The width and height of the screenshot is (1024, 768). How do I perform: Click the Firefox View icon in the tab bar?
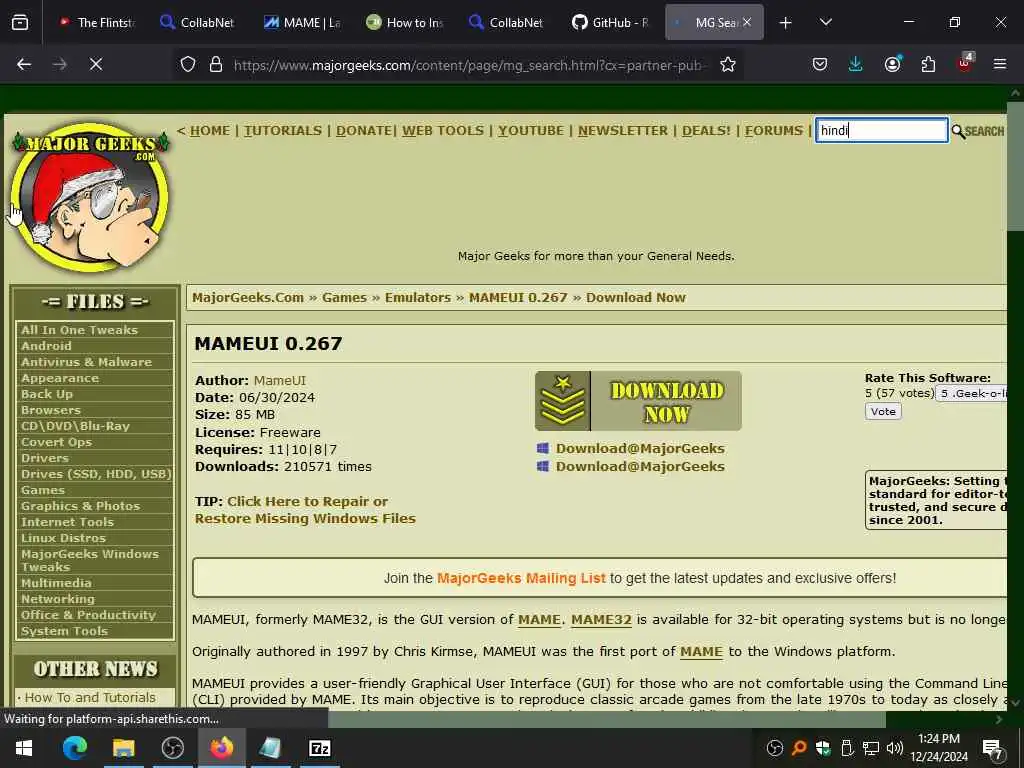20,22
